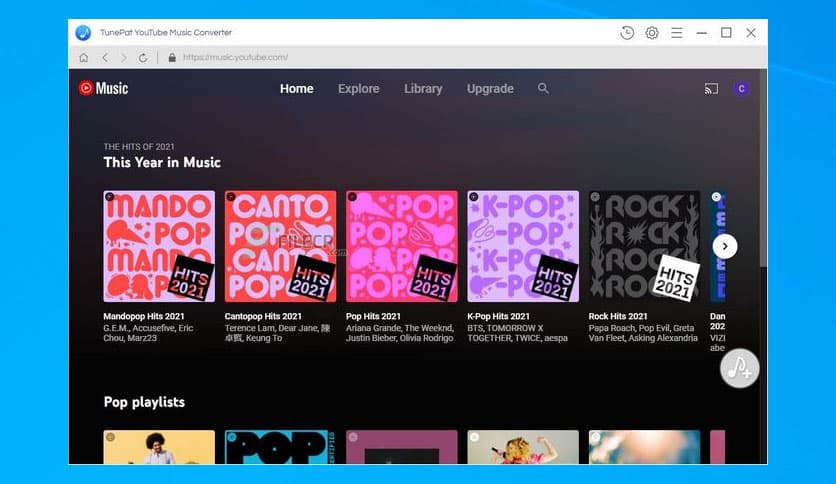Switch to the Explore tab
The width and height of the screenshot is (836, 484).
358,88
